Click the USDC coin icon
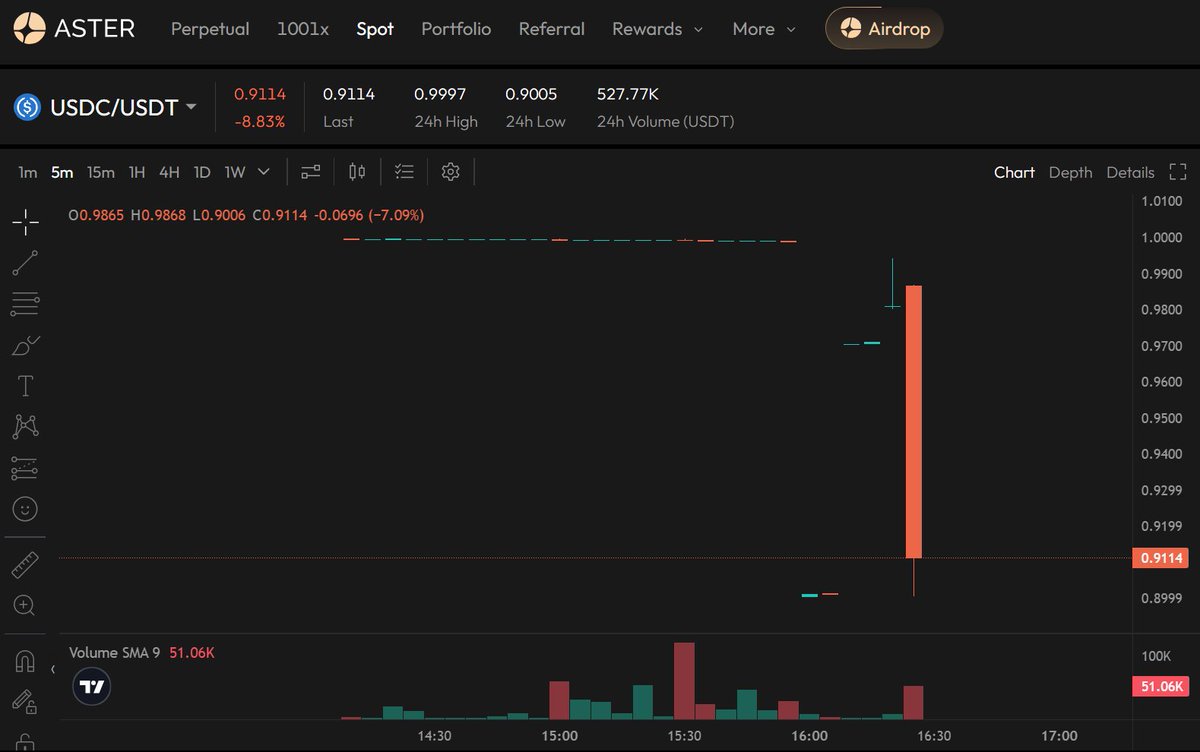 pyautogui.click(x=27, y=107)
